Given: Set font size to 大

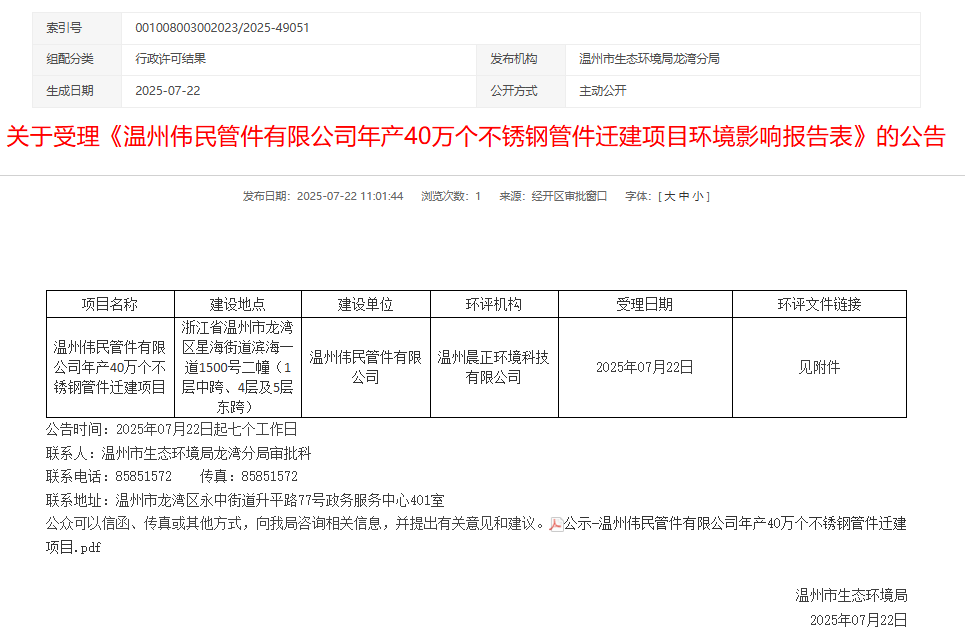Looking at the screenshot, I should click(670, 196).
